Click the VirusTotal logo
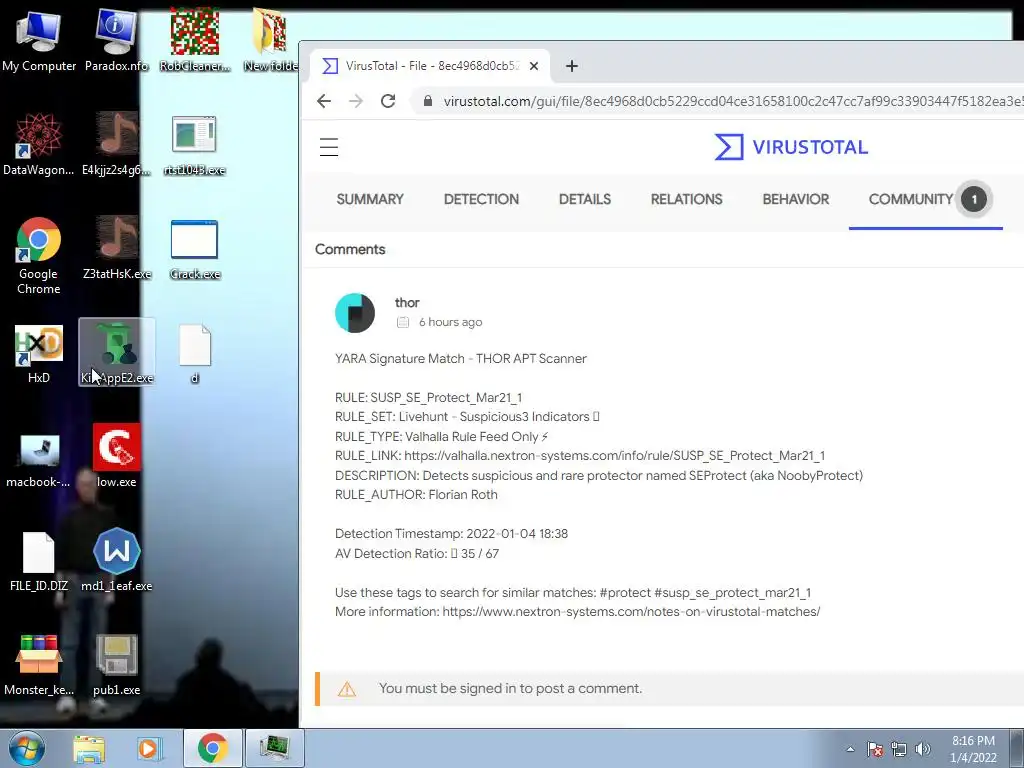The width and height of the screenshot is (1024, 768). click(x=791, y=147)
